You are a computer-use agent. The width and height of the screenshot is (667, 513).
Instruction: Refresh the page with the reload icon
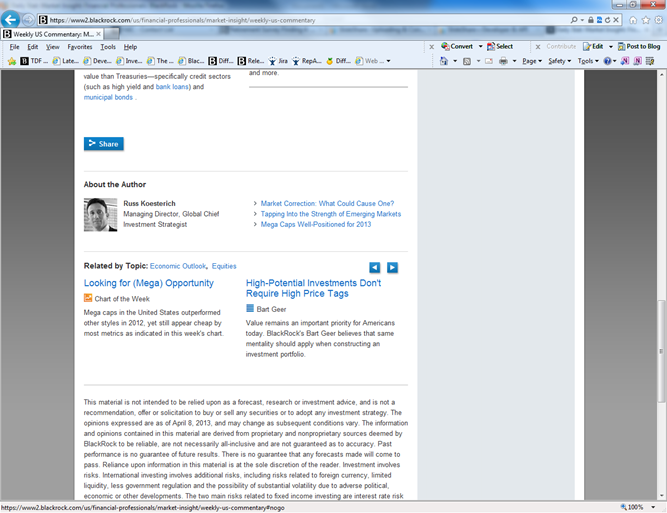tap(607, 20)
